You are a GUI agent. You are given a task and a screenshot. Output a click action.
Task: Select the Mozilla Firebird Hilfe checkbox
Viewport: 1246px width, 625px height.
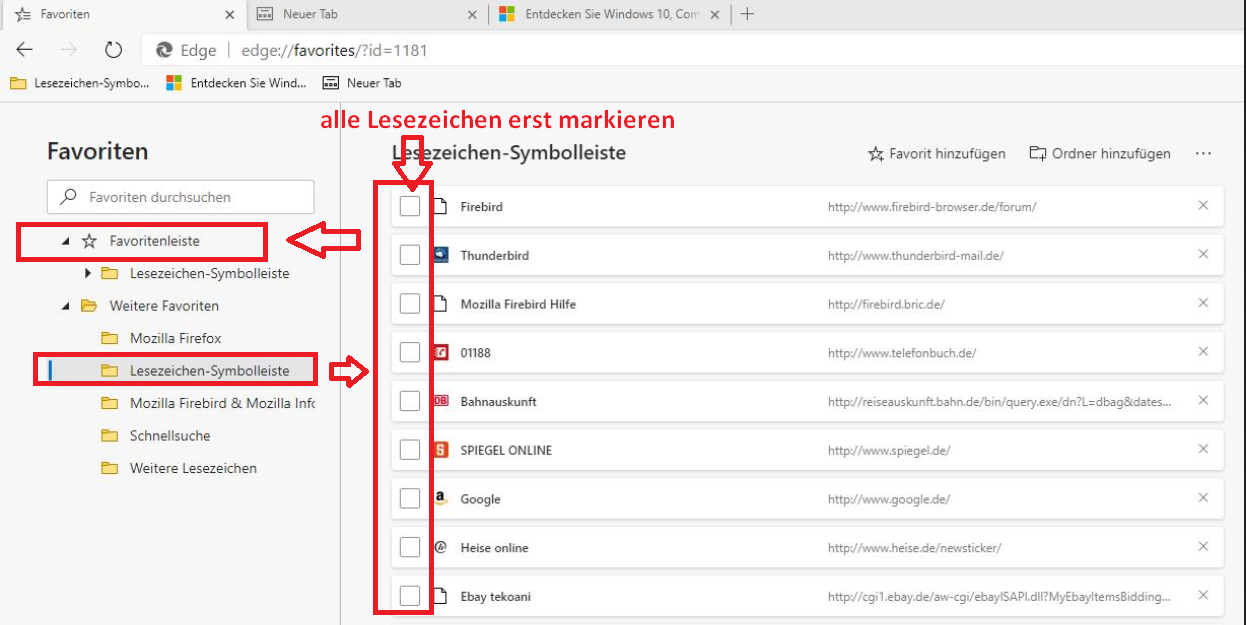(409, 303)
